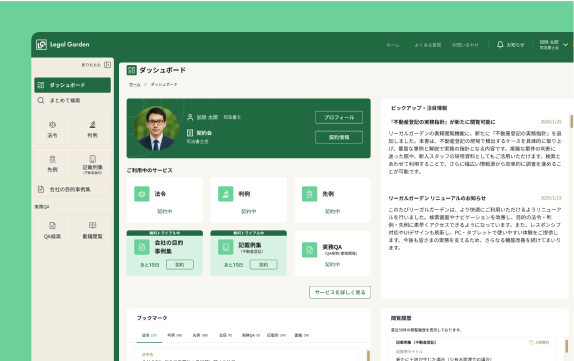This screenshot has width=574, height=361.
Task: Collapse the sidebar with 折りたたむ icon
Action: (x=107, y=65)
